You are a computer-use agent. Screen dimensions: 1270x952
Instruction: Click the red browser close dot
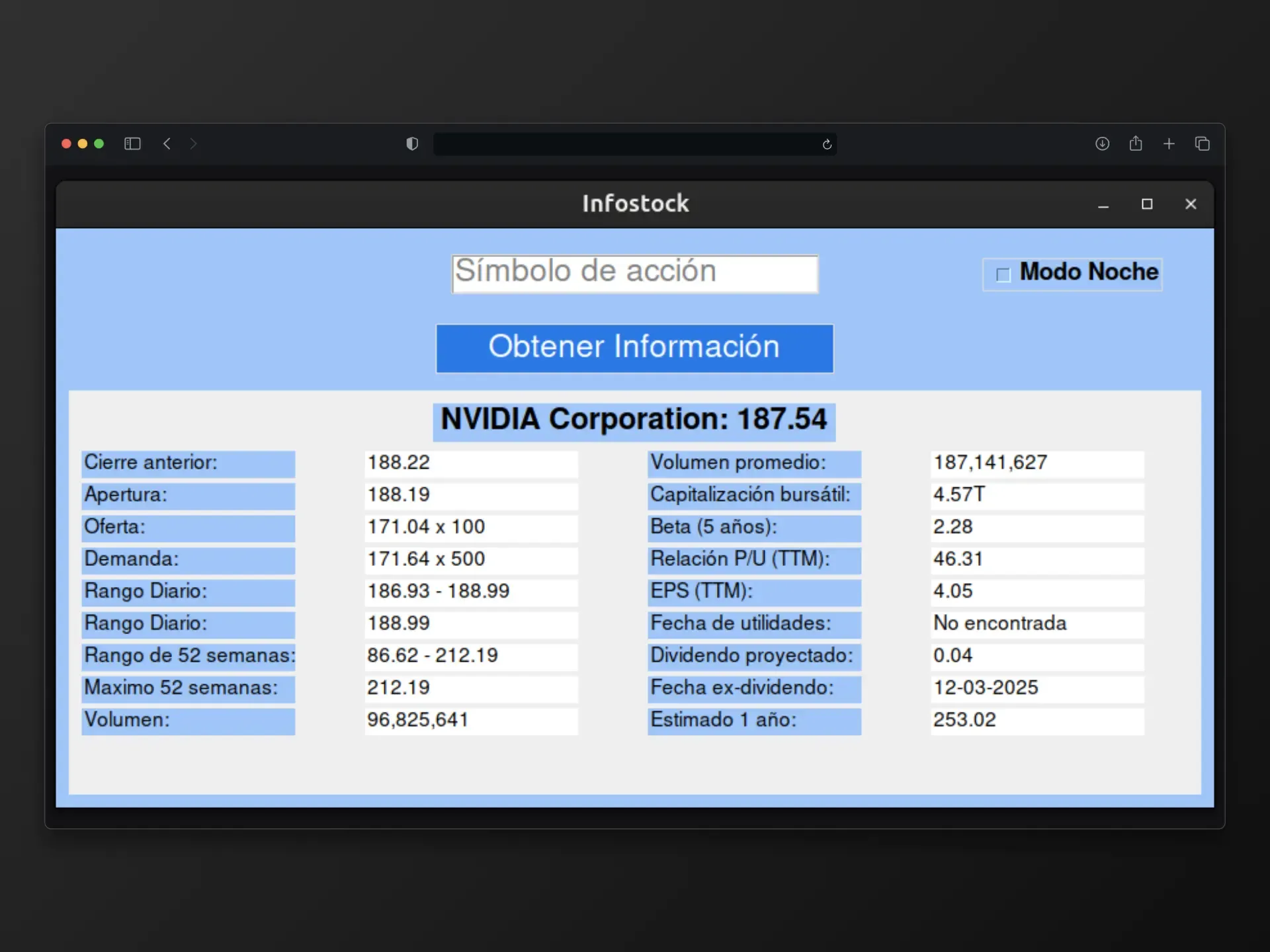(x=66, y=143)
